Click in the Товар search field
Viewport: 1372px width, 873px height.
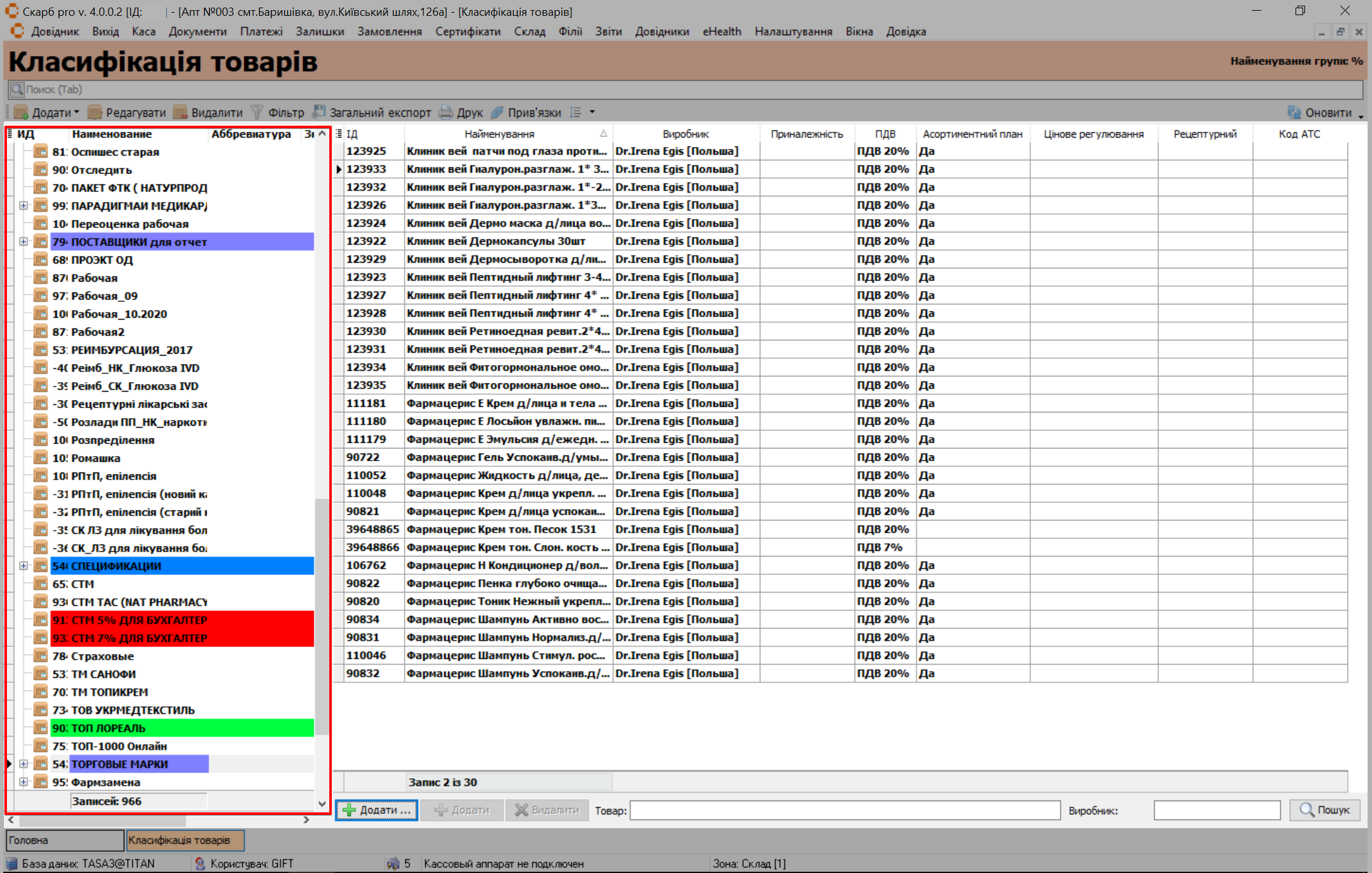click(x=844, y=810)
